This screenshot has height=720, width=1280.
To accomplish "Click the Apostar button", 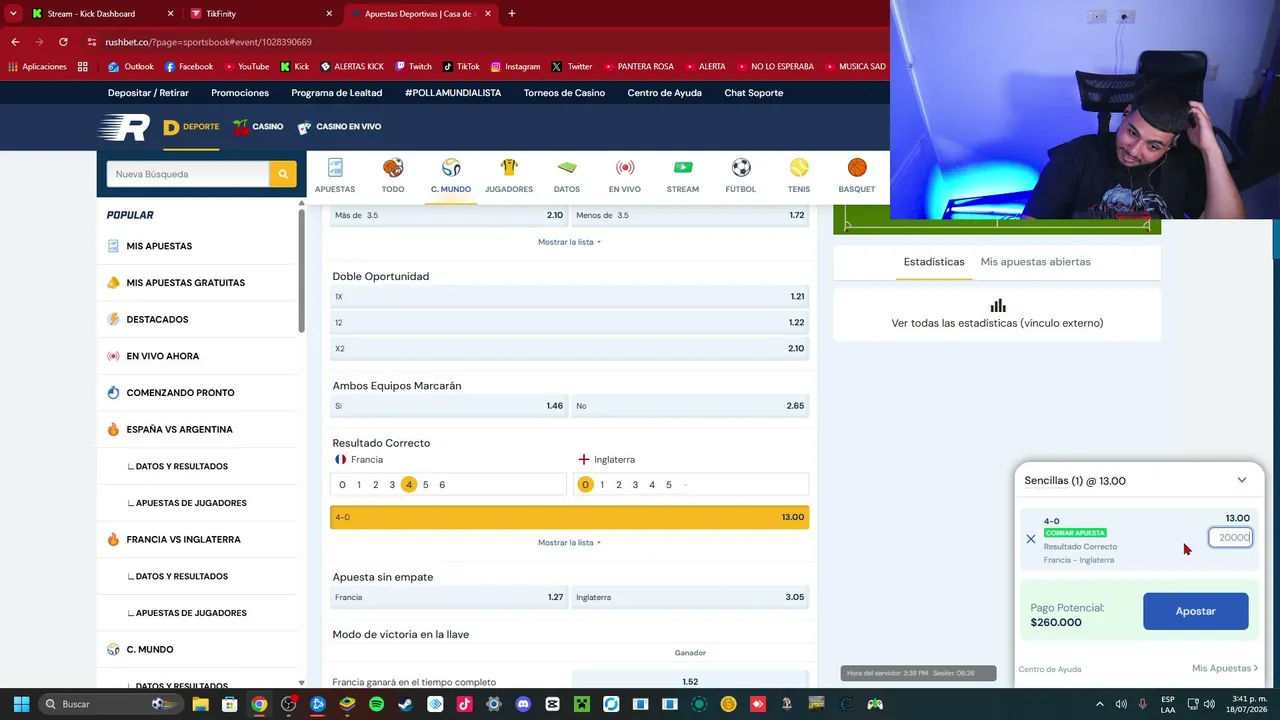I will [x=1195, y=611].
